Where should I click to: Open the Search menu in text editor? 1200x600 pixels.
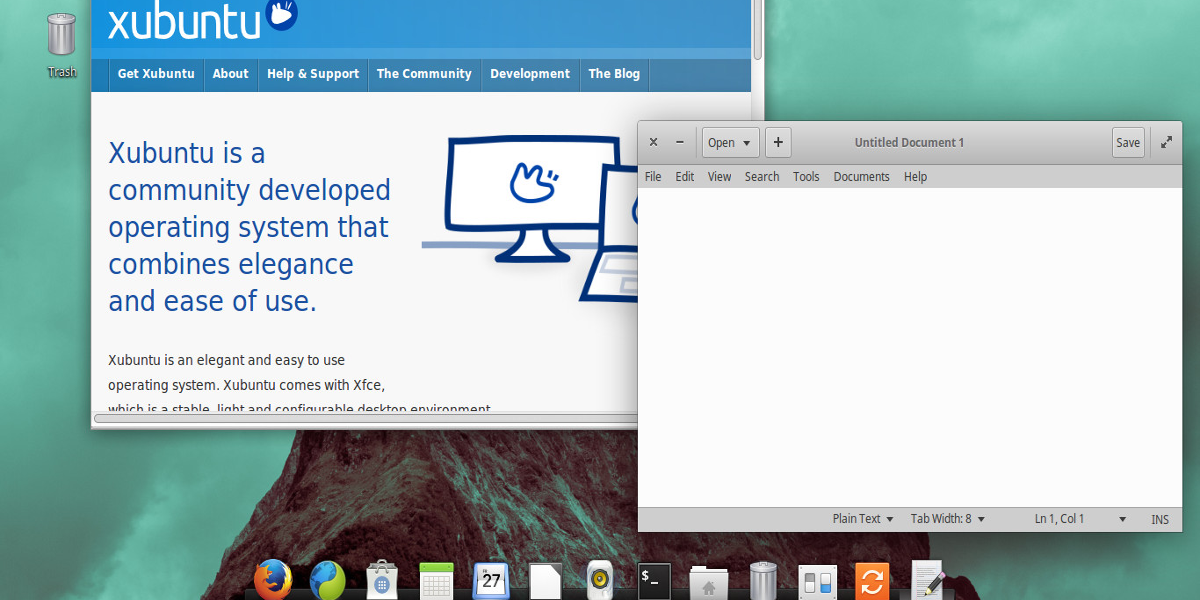(x=762, y=177)
